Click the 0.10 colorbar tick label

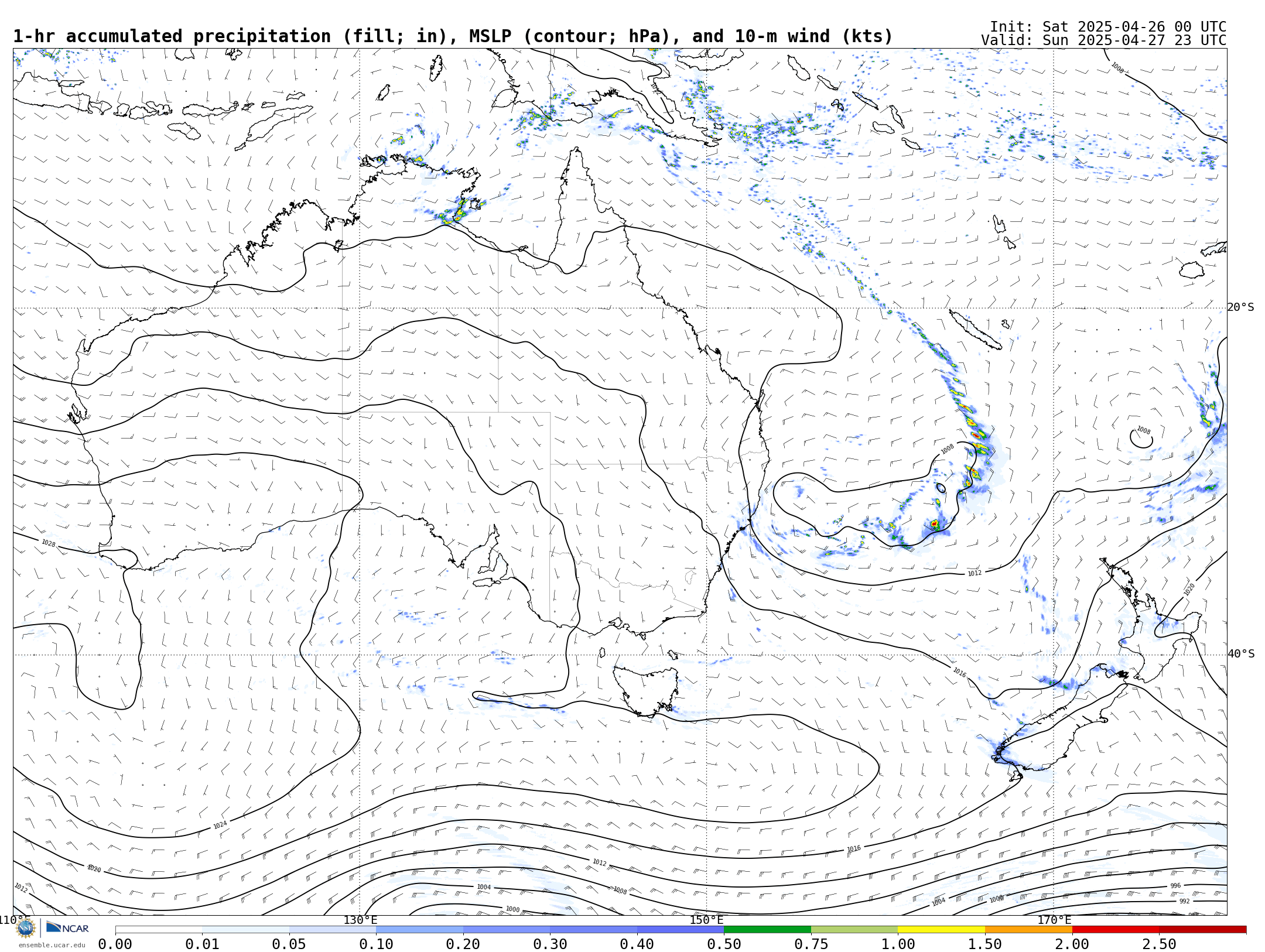pos(376,944)
